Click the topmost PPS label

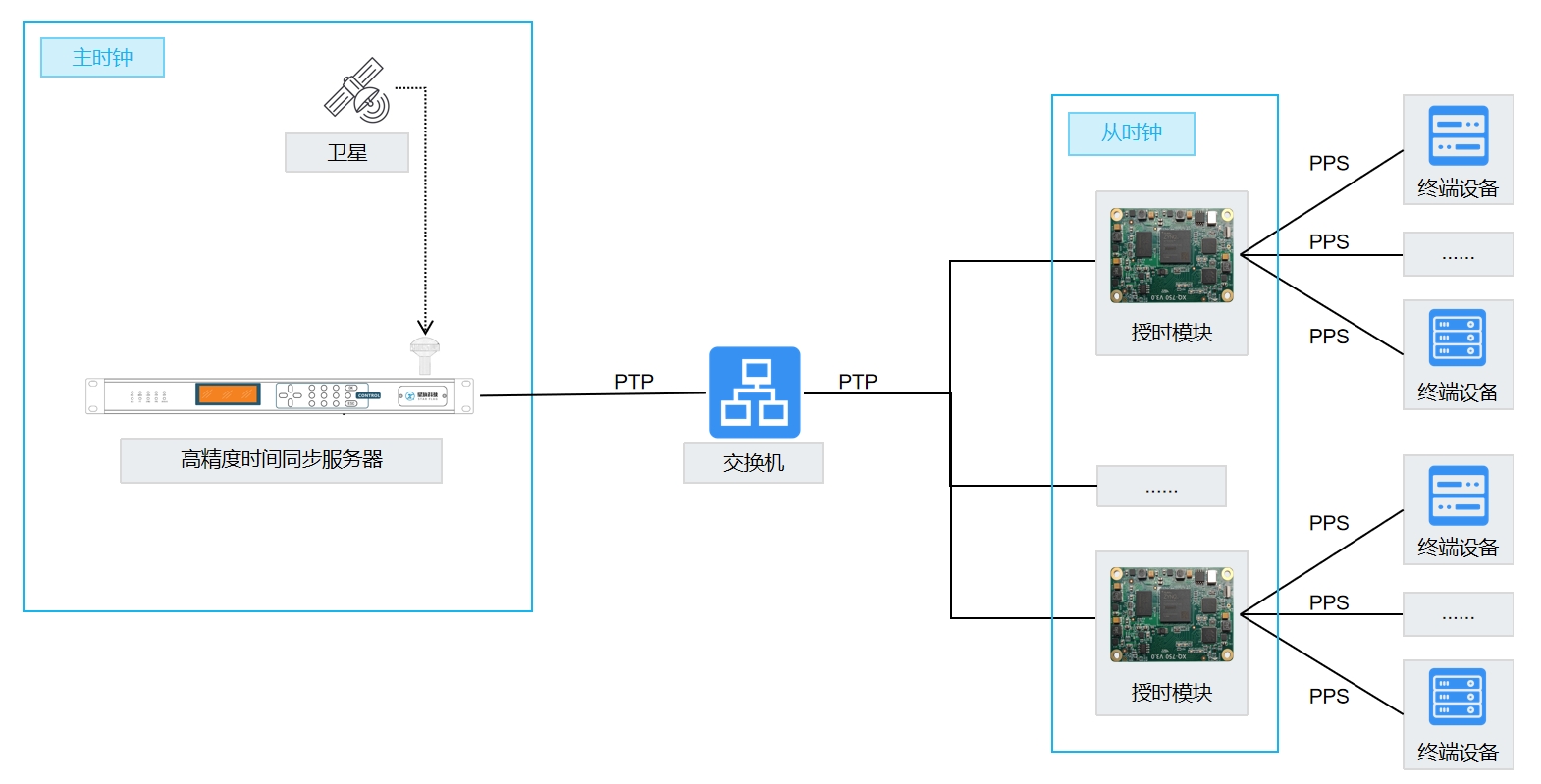click(1328, 163)
